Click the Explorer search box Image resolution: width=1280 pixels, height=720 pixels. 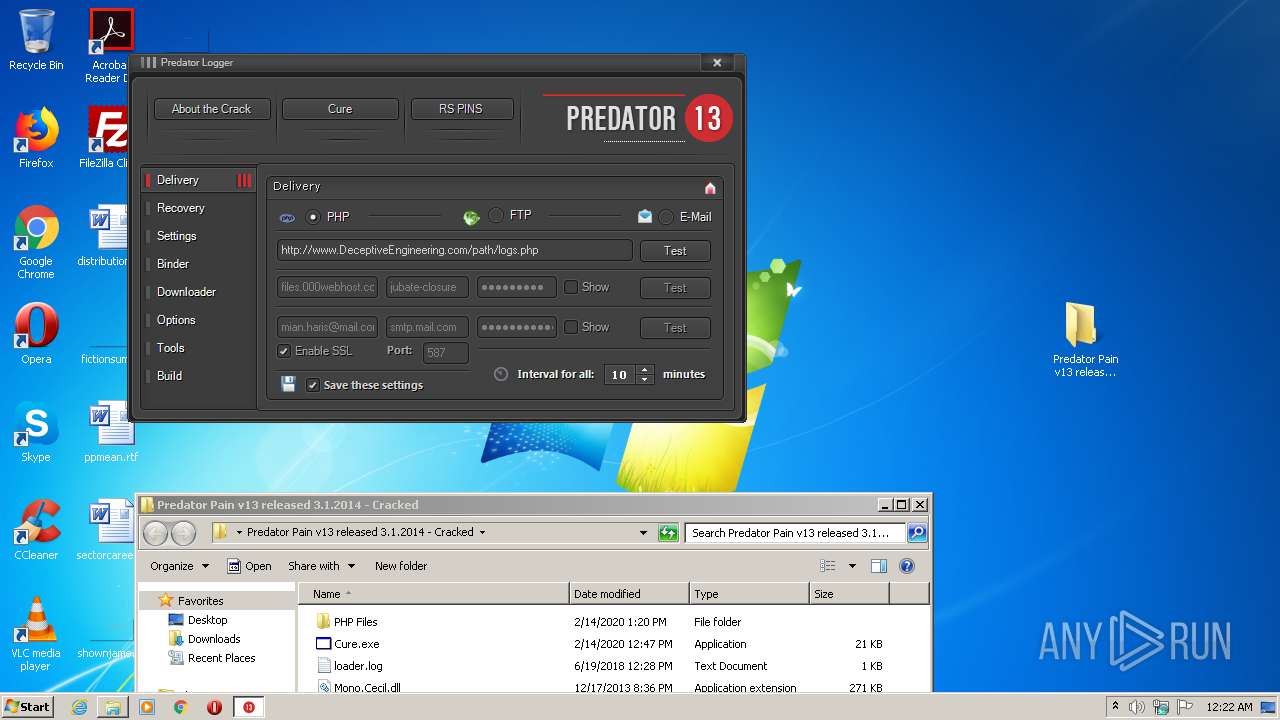(x=796, y=533)
